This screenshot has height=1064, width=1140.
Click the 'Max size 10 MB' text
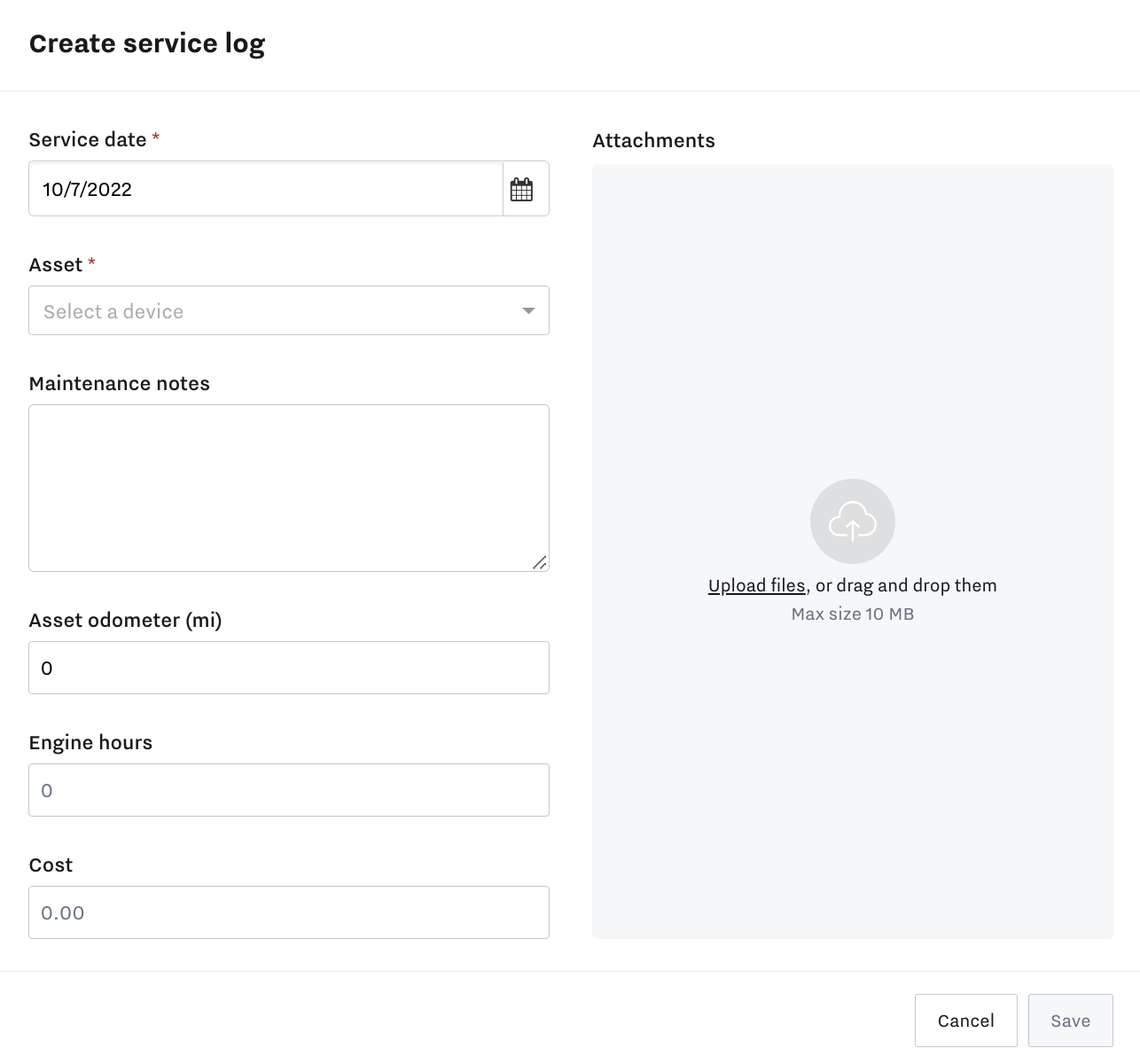[852, 614]
